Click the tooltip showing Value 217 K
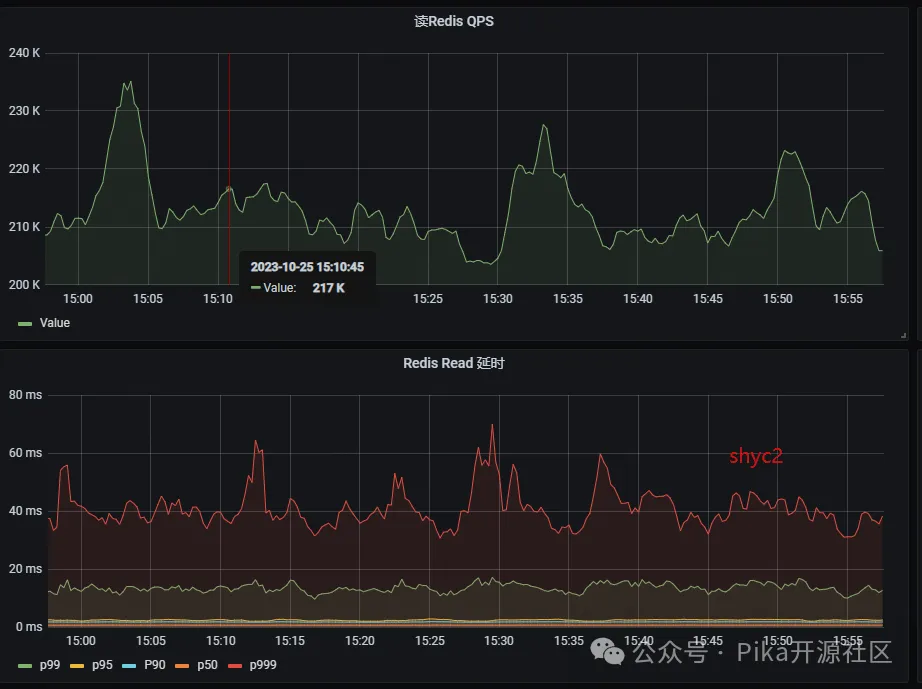 308,277
